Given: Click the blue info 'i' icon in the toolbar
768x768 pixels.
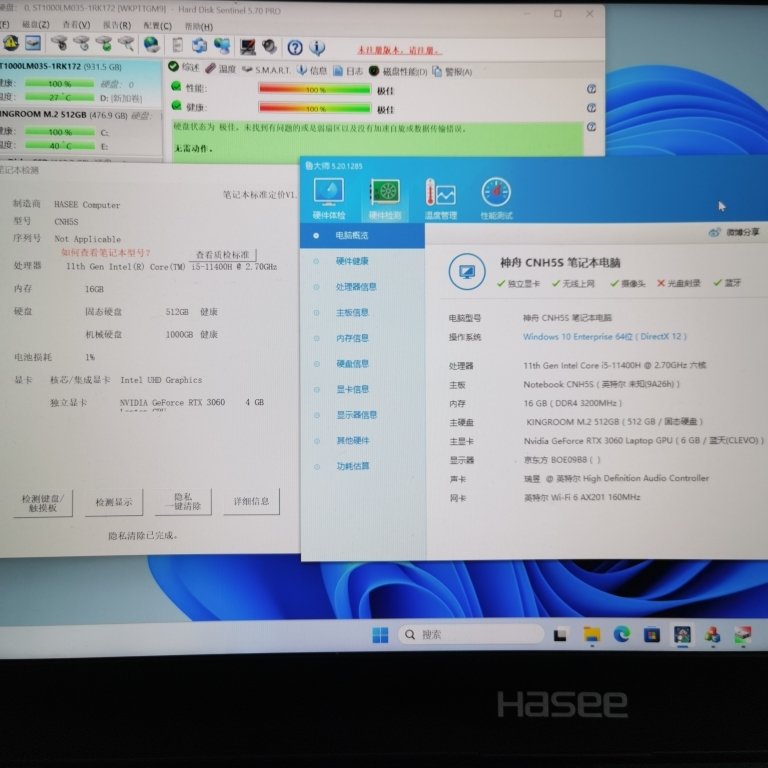Looking at the screenshot, I should coord(317,48).
